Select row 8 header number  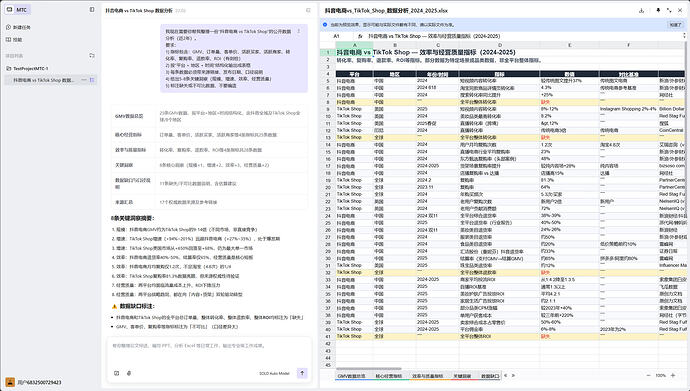click(328, 102)
